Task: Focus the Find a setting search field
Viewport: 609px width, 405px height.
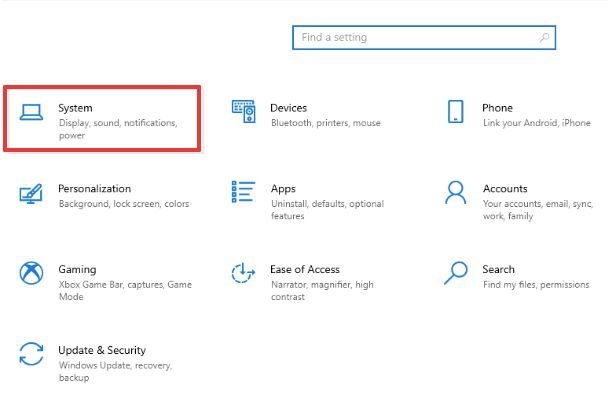Action: 424,37
